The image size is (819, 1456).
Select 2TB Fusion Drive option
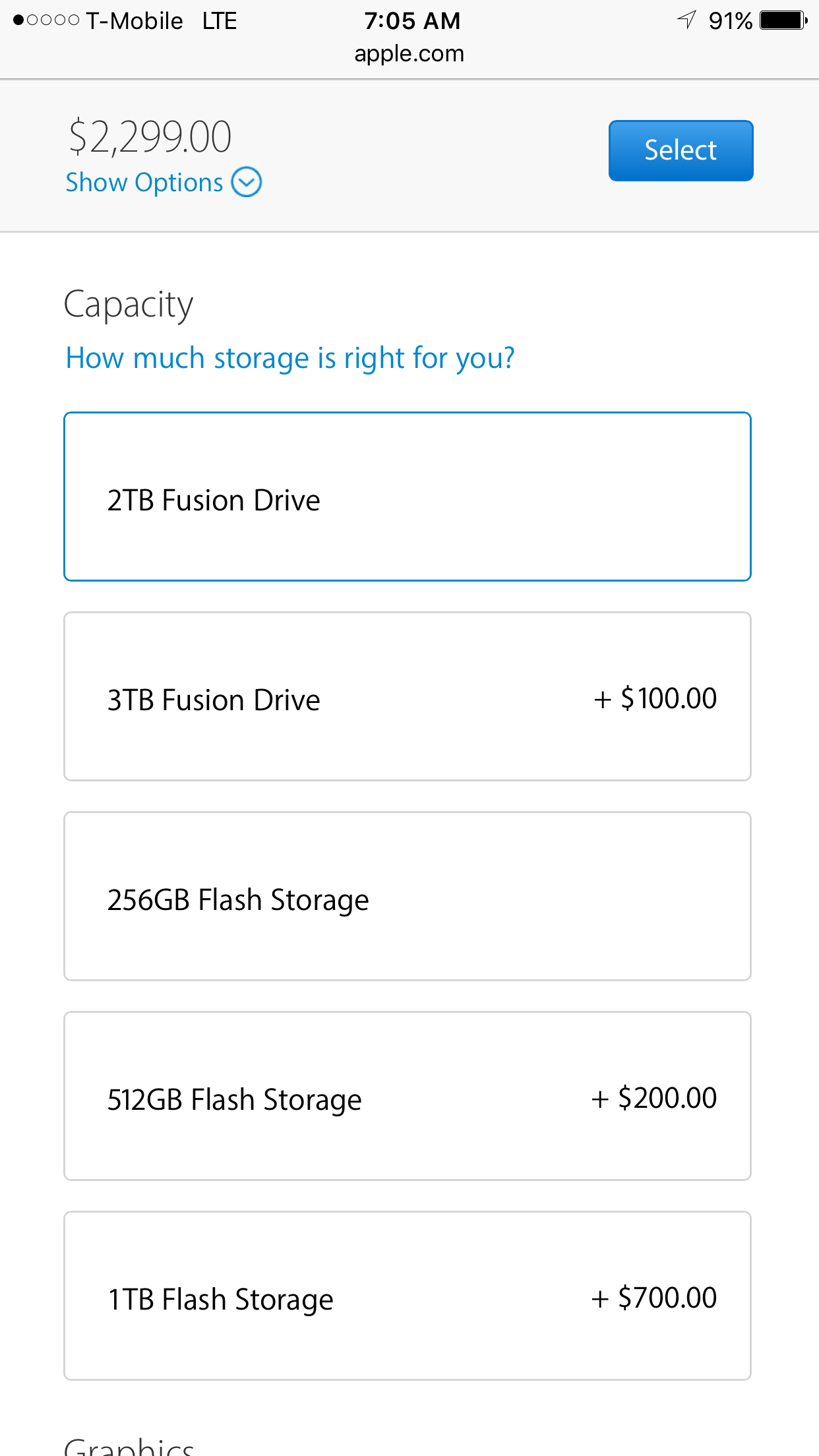coord(408,497)
